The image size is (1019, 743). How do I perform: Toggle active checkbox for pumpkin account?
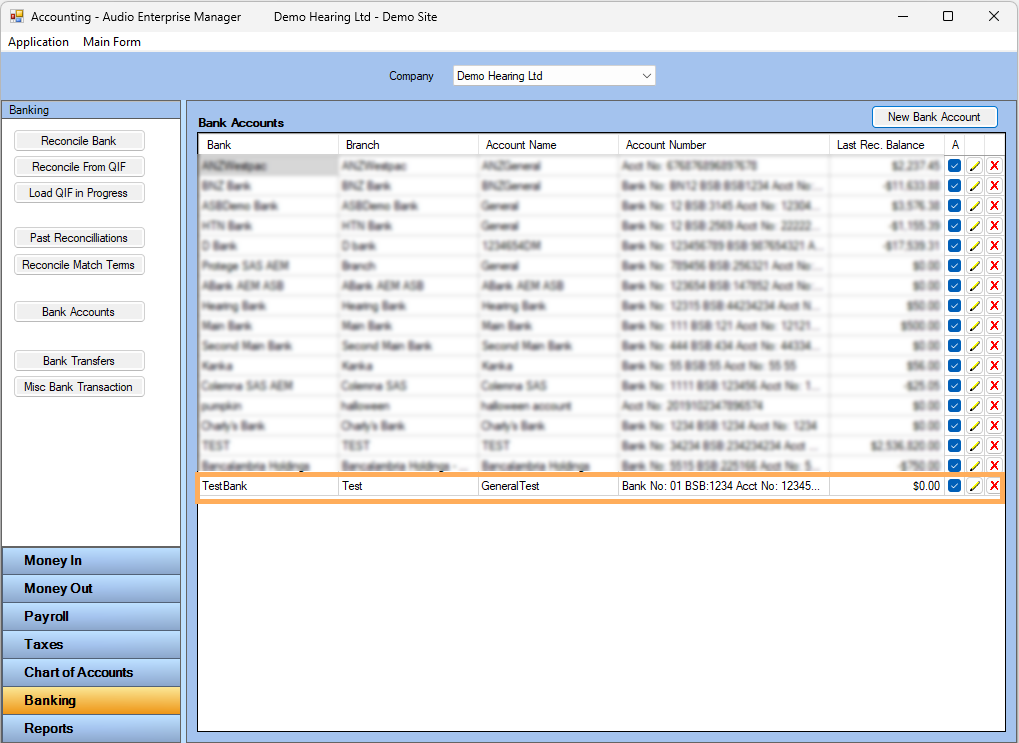coord(955,406)
